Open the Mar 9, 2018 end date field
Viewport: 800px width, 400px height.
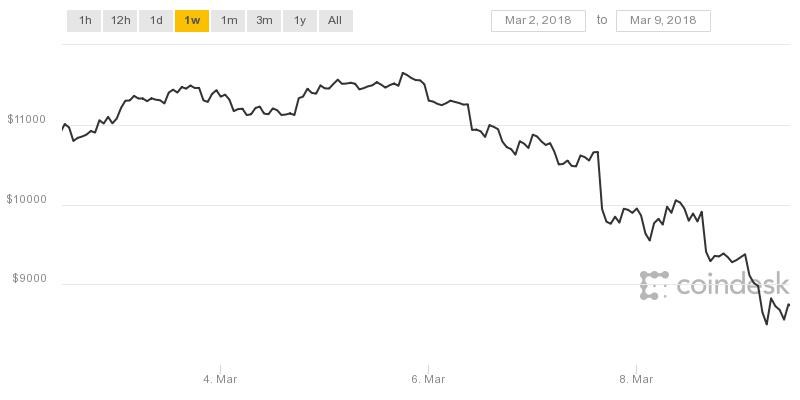pyautogui.click(x=663, y=20)
